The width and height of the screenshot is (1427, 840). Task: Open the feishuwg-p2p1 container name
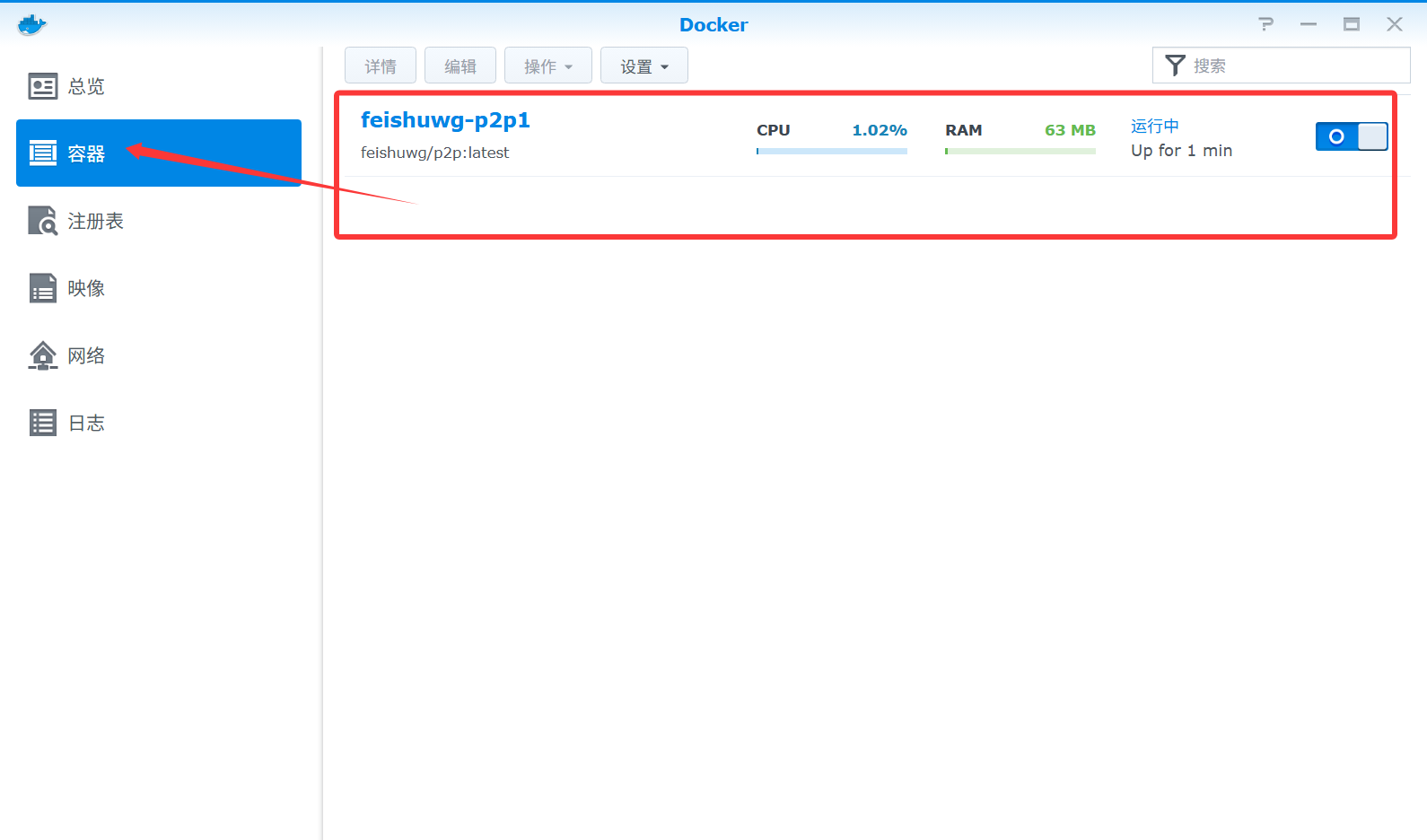click(445, 120)
